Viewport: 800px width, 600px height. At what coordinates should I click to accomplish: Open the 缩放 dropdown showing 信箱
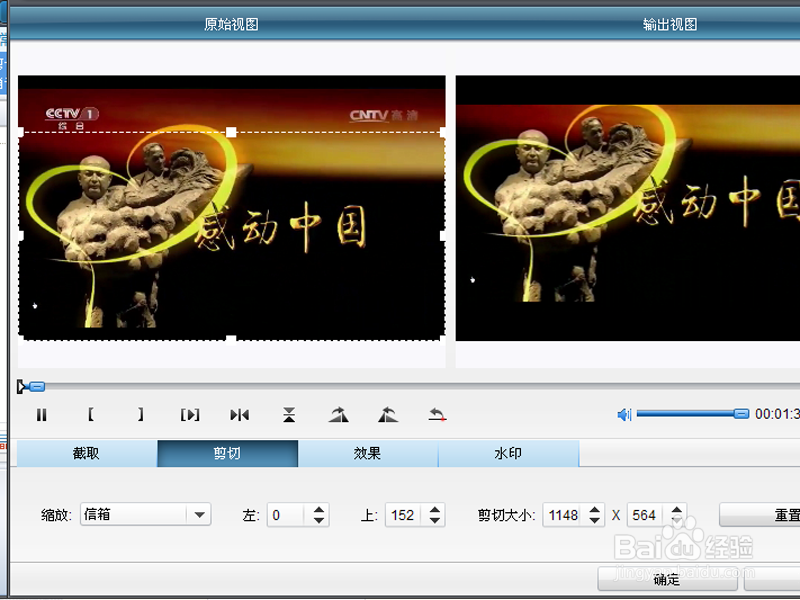[x=145, y=514]
